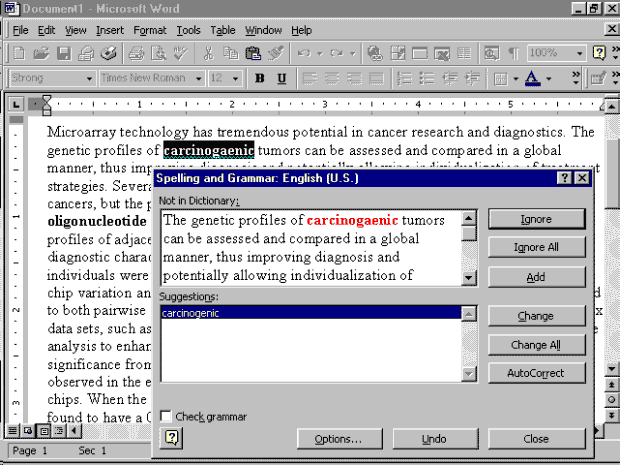
Task: Toggle Show/Hide paragraph marks icon
Action: 514,53
